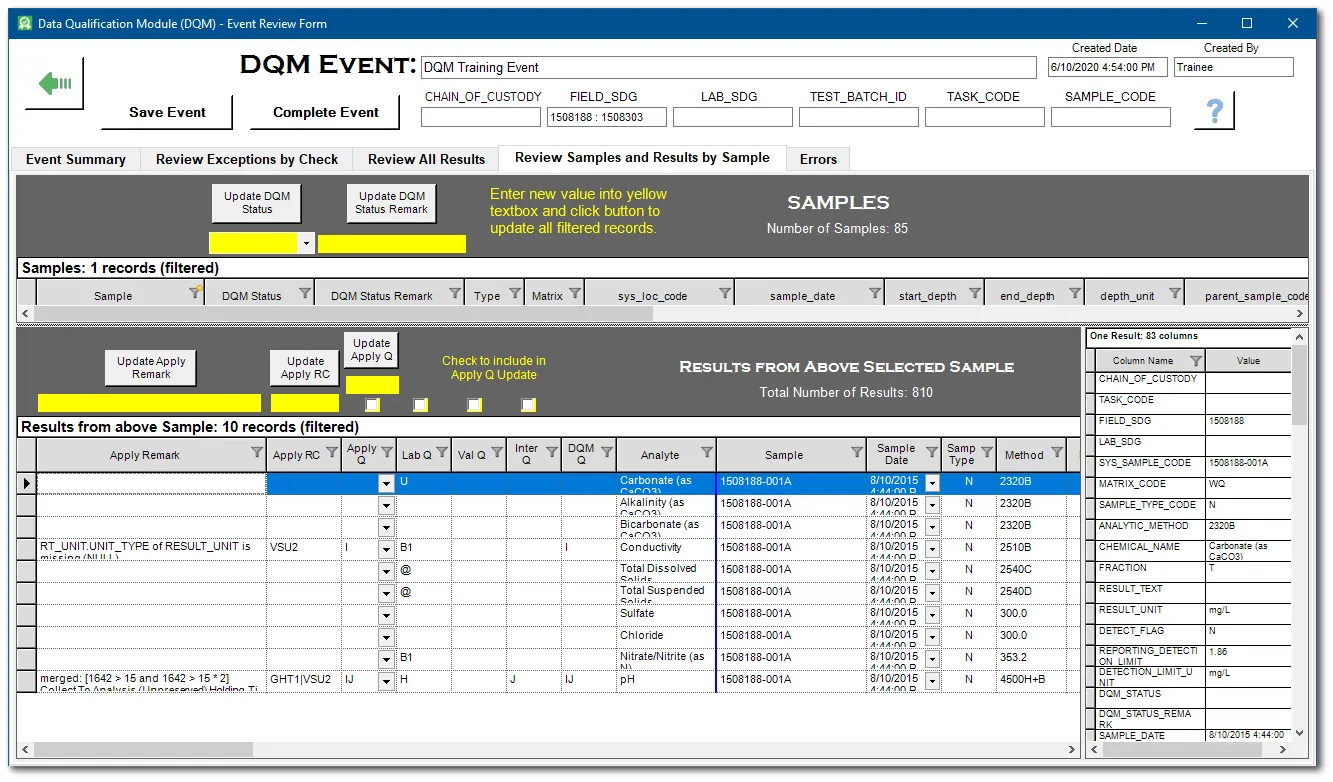Viewport: 1333px width, 782px height.
Task: Click the DQM Event name input field
Action: 729,68
